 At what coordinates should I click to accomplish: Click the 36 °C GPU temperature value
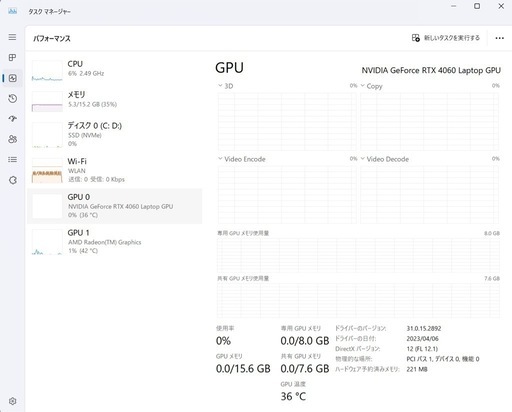coord(293,397)
